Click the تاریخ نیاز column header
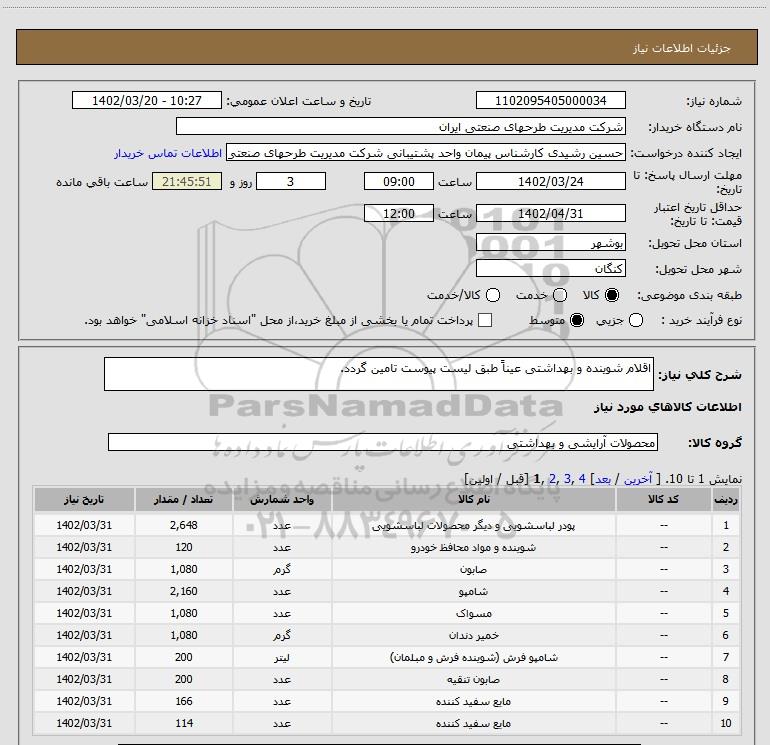 pyautogui.click(x=84, y=499)
